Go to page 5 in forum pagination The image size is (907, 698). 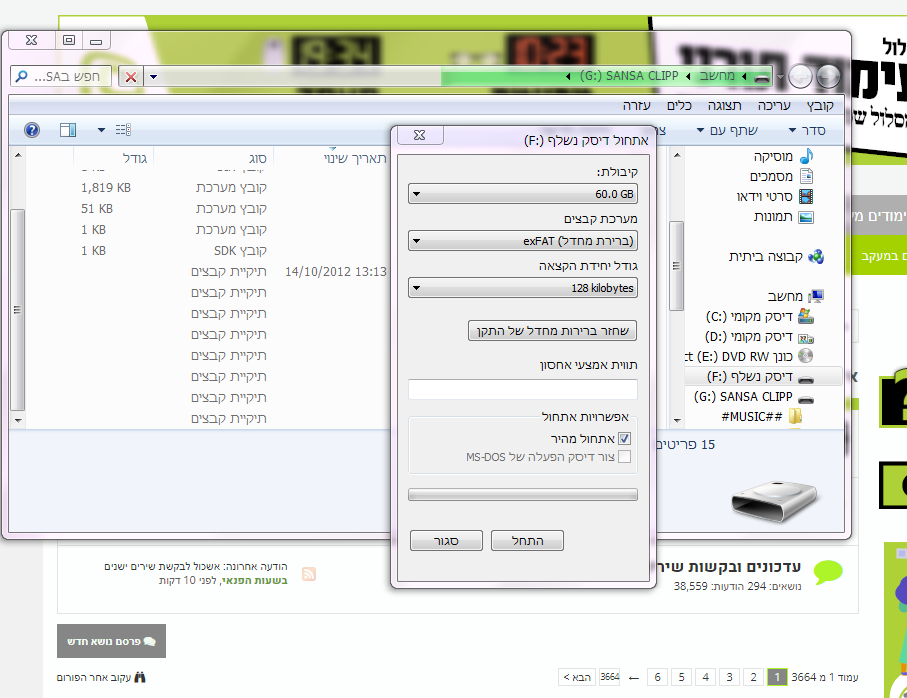(681, 677)
